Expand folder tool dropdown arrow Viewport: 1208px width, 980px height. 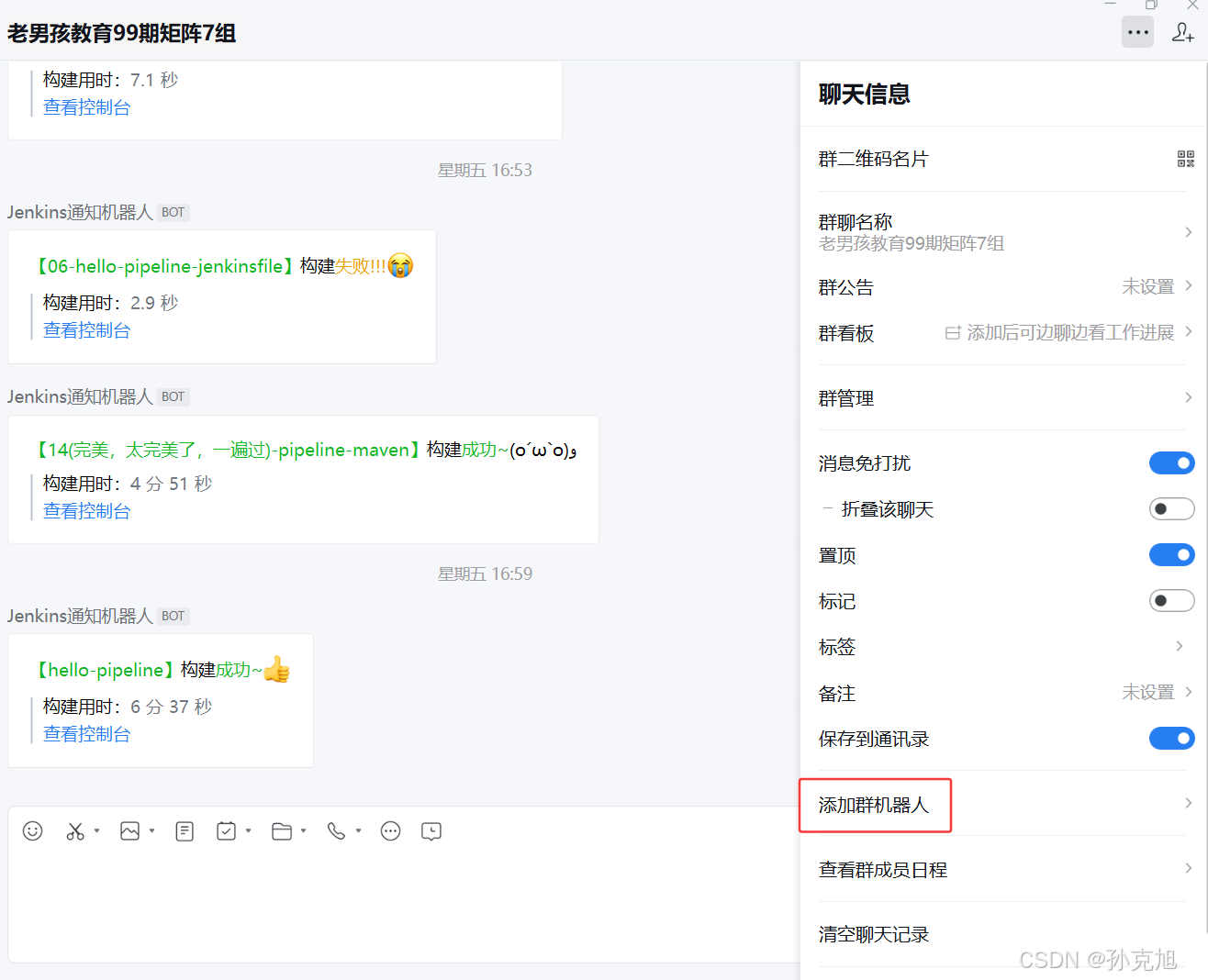(303, 831)
